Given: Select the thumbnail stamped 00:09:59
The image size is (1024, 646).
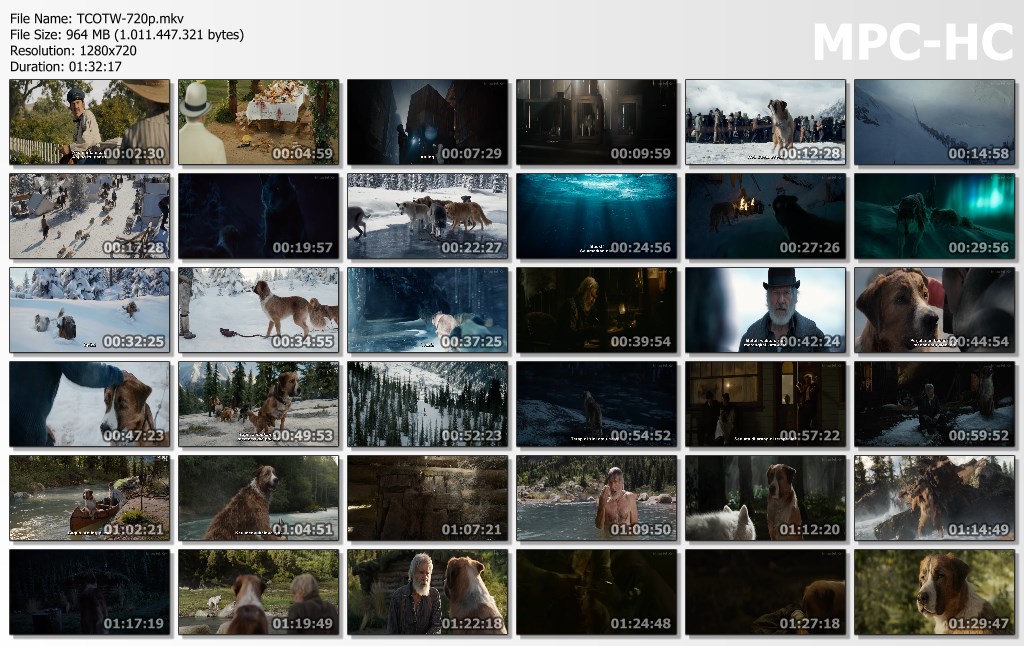Looking at the screenshot, I should [597, 122].
